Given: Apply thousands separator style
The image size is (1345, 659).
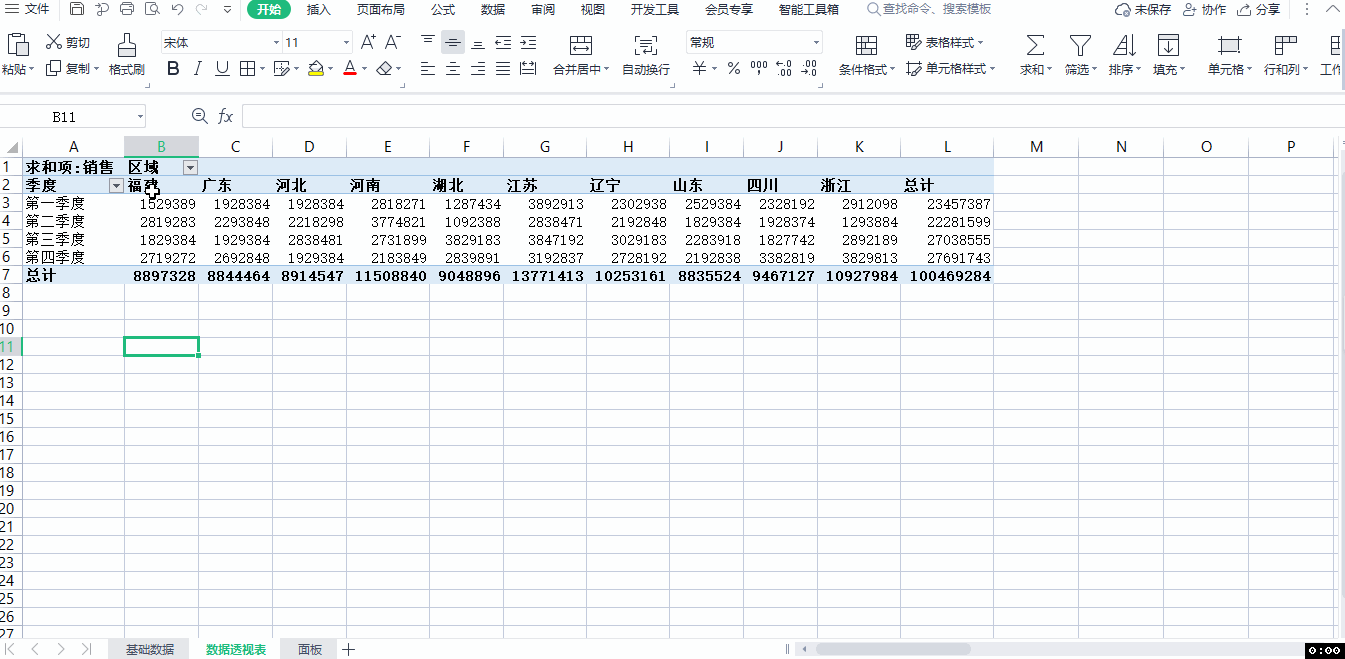Looking at the screenshot, I should click(x=759, y=69).
